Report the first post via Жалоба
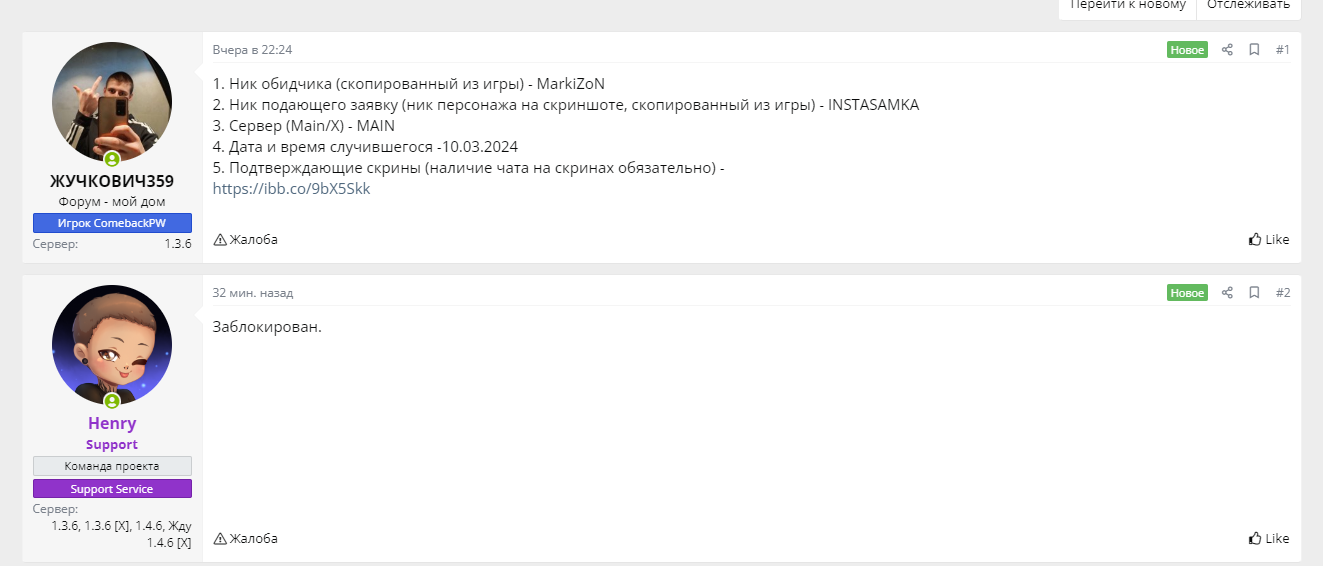 tap(246, 240)
